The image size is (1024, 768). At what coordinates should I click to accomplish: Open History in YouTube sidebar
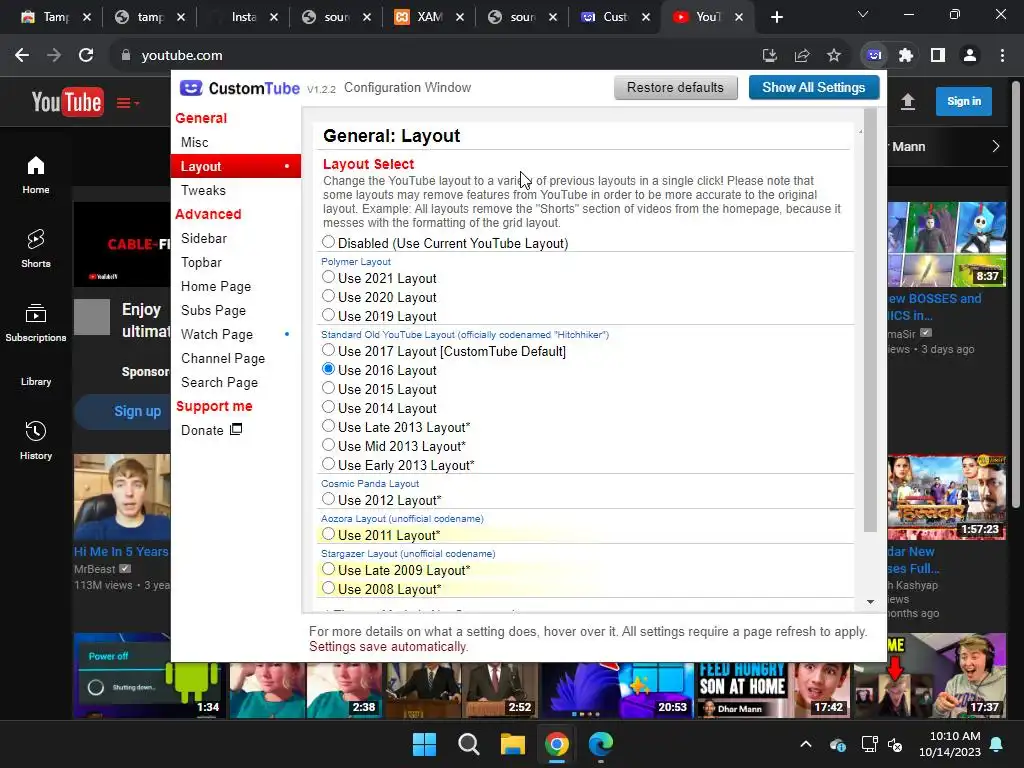pyautogui.click(x=36, y=440)
